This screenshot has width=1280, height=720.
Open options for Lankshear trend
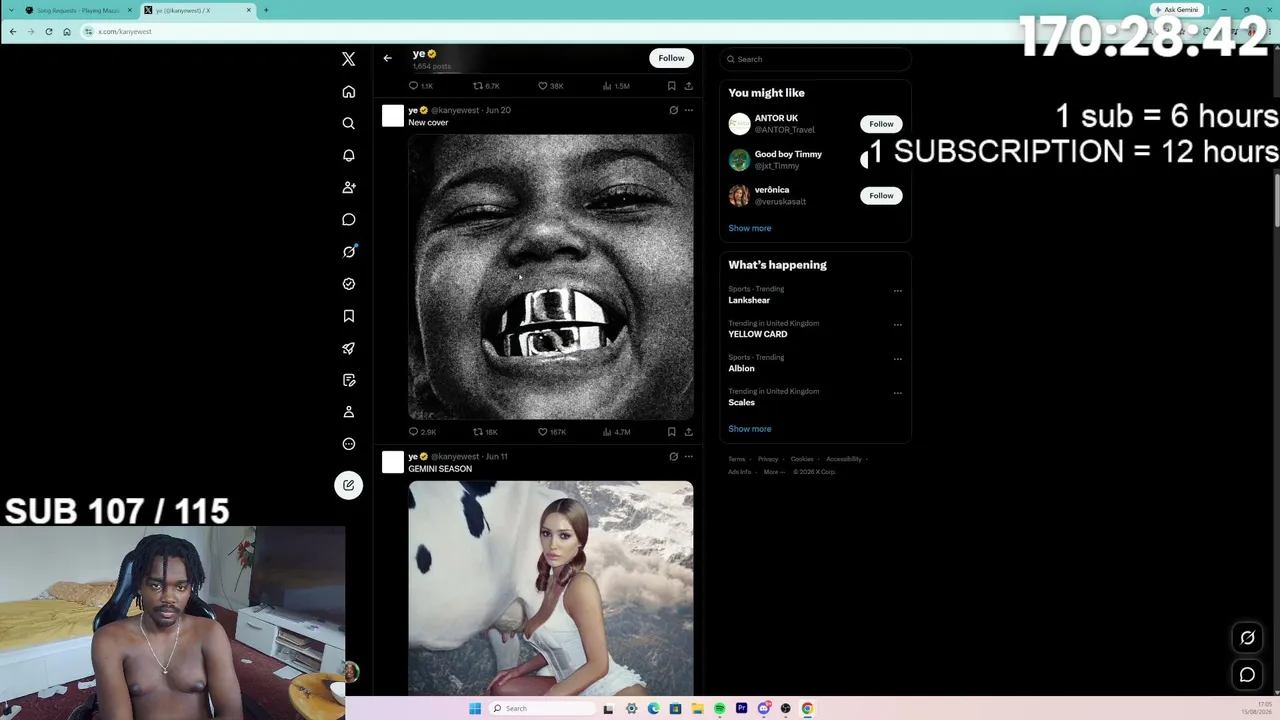pos(897,291)
